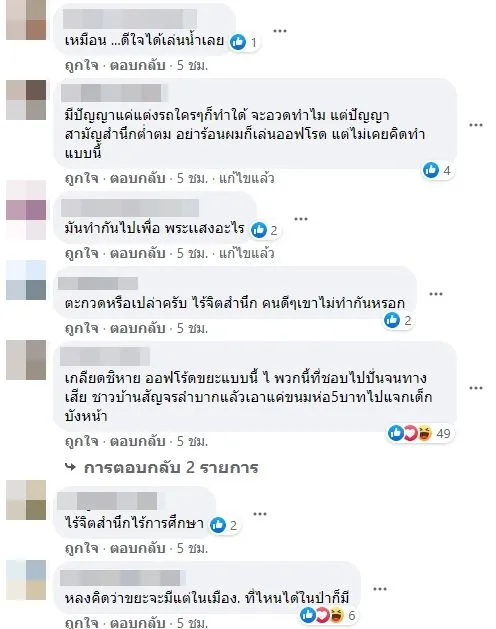View the 49 reactions on the เกลียดชิหาย comment
The image size is (496, 629).
[420, 433]
